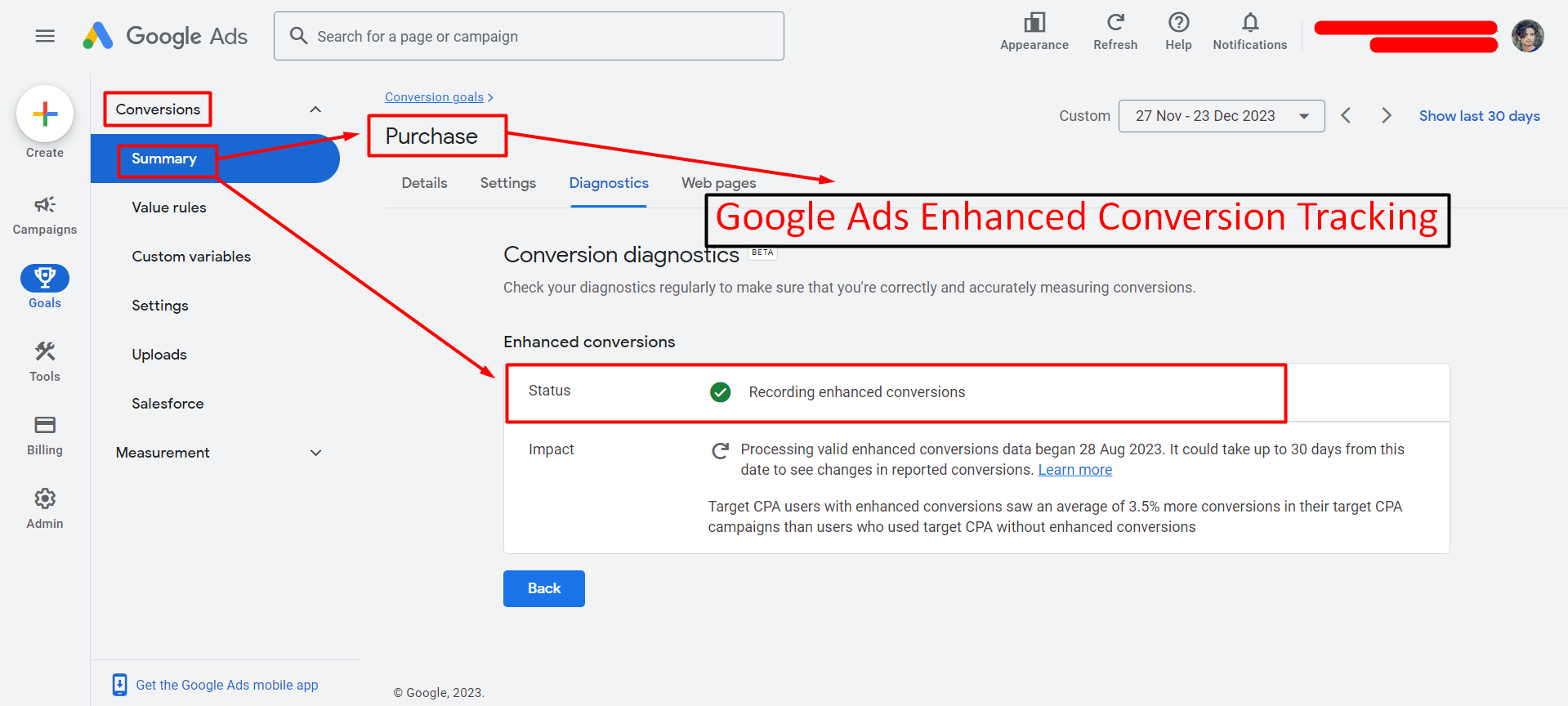Open Settings in the Conversions sidebar
Image resolution: width=1568 pixels, height=706 pixels.
click(160, 306)
